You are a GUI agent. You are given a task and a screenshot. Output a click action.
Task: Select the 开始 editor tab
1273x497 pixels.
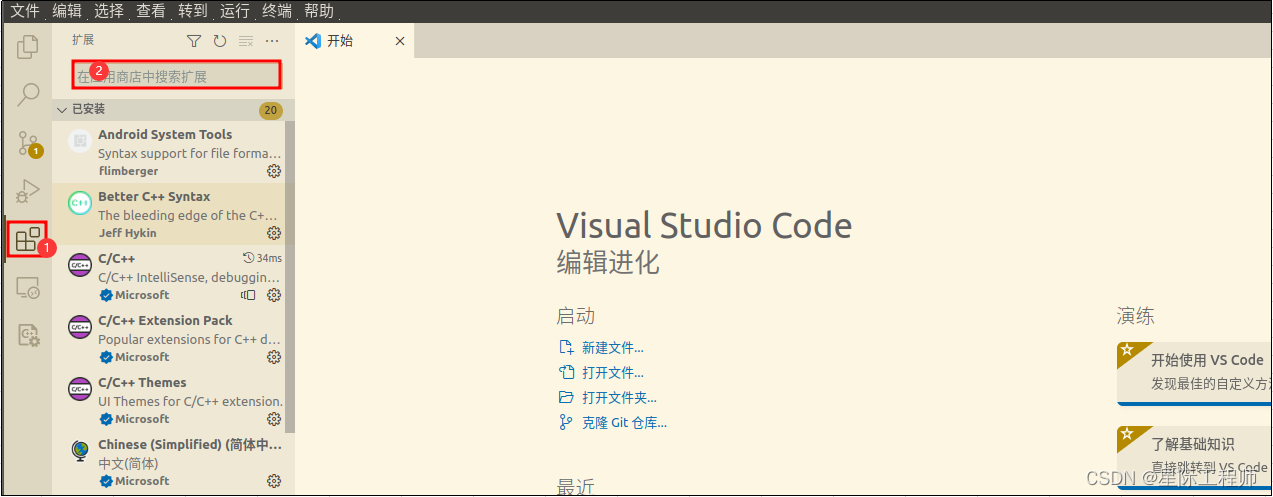354,41
